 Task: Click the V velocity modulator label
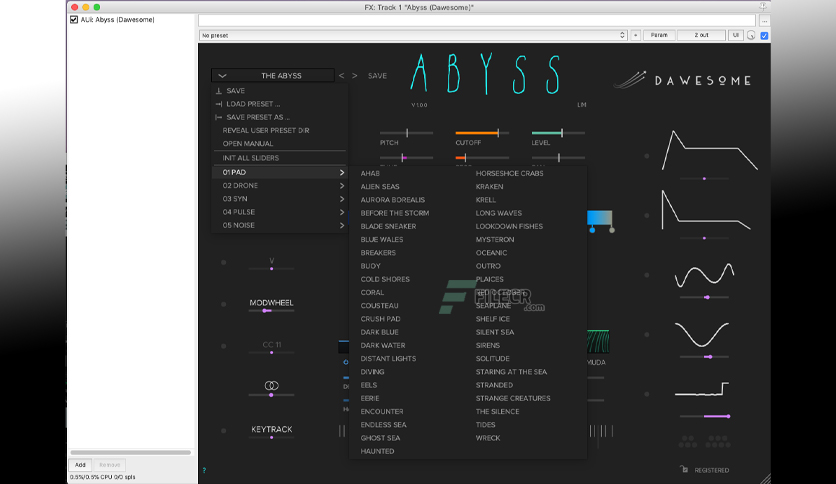[272, 261]
